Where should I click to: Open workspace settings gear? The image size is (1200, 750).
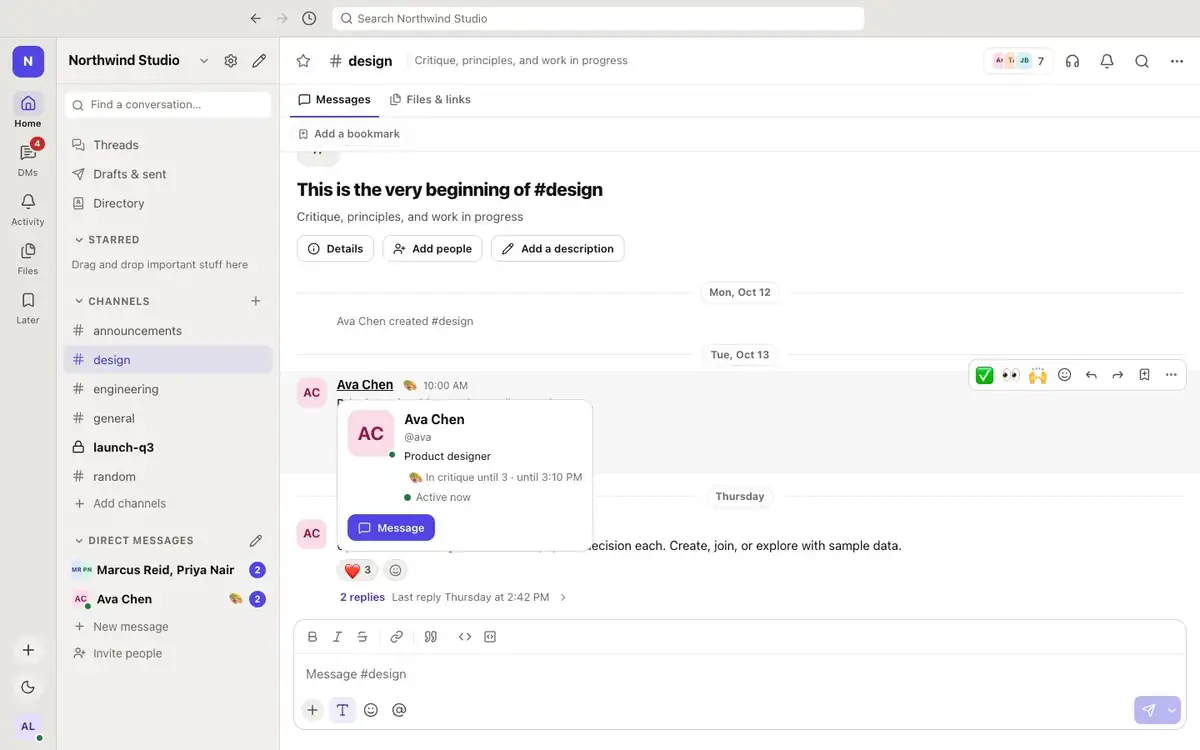pyautogui.click(x=231, y=61)
